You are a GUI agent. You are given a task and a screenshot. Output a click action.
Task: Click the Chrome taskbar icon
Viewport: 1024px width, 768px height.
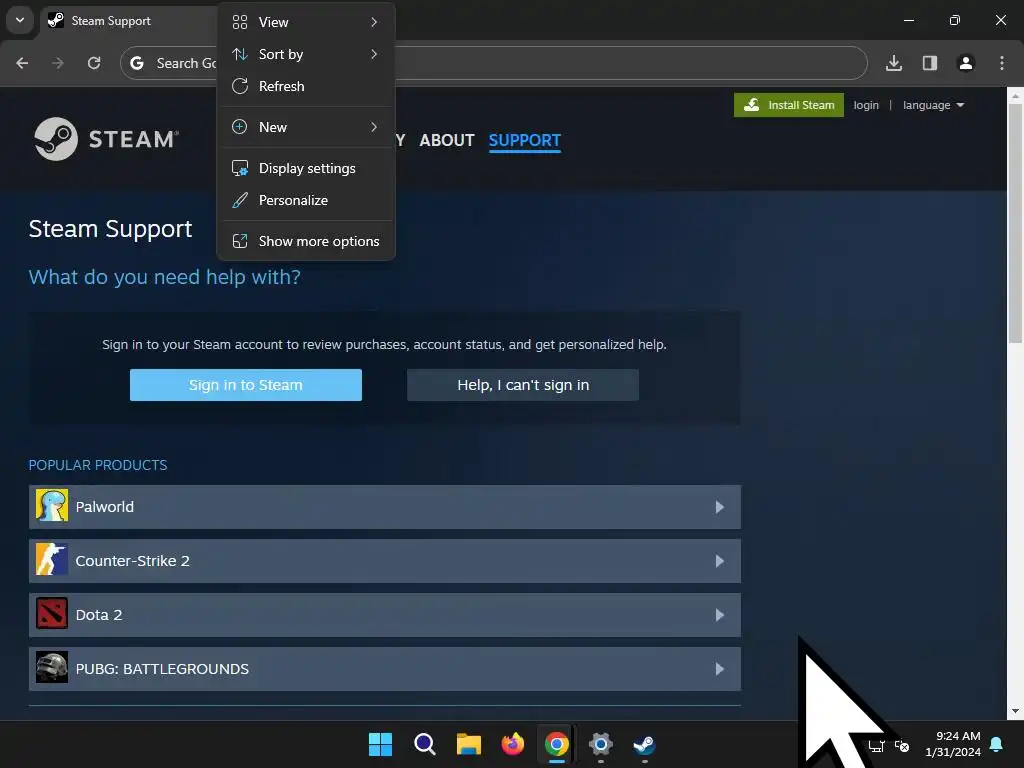tap(556, 744)
